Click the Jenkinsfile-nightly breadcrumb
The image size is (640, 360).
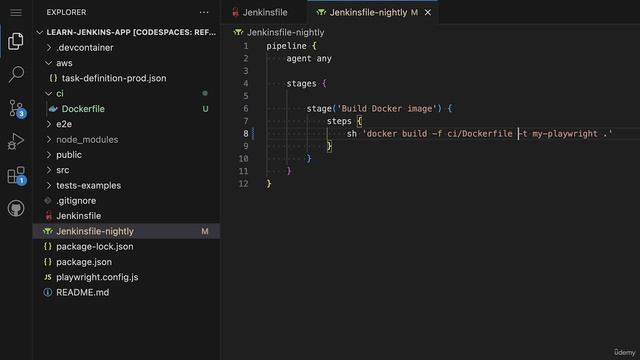coord(285,32)
